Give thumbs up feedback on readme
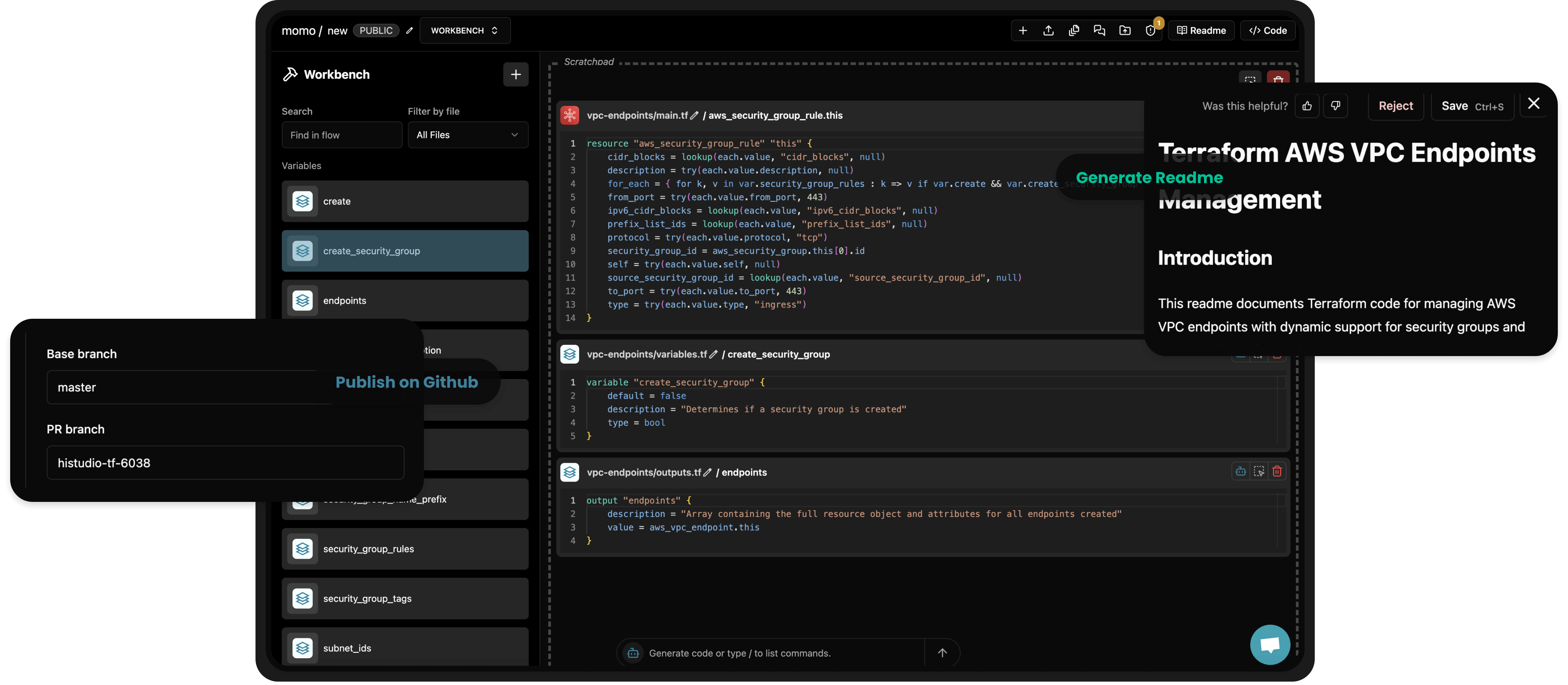 (1307, 106)
